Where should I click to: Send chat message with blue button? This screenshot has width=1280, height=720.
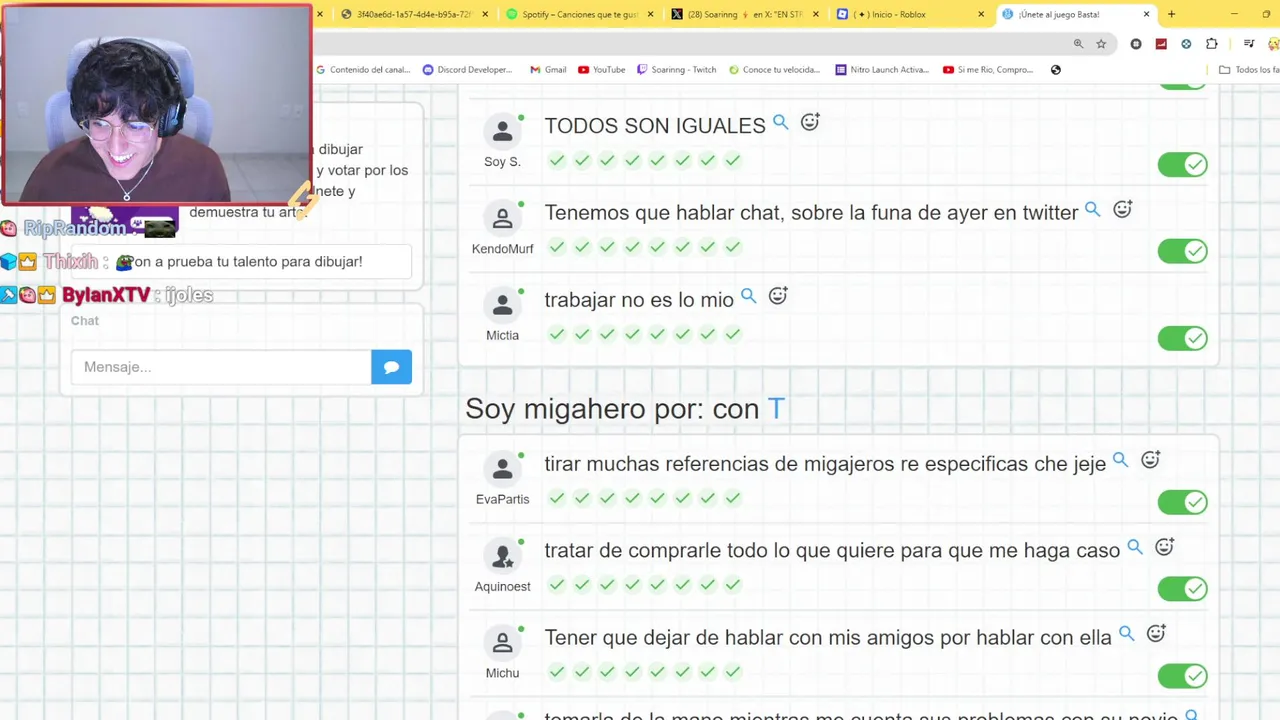point(391,367)
